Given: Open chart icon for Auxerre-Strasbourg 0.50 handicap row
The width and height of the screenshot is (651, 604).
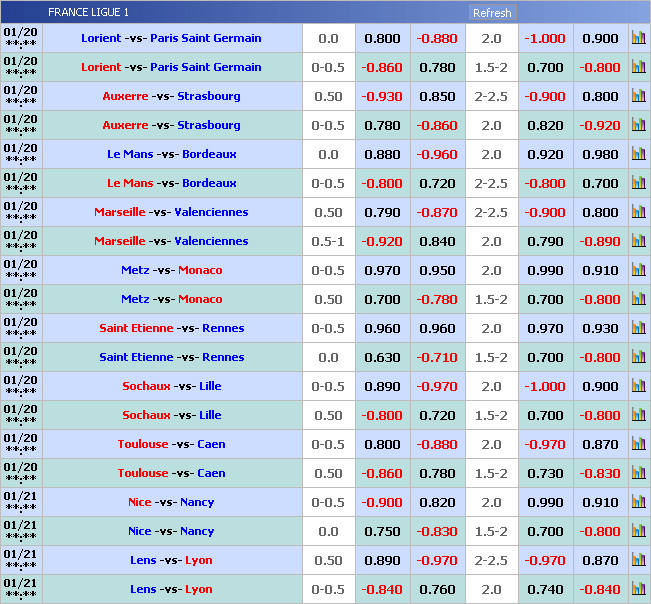Looking at the screenshot, I should click(x=638, y=97).
